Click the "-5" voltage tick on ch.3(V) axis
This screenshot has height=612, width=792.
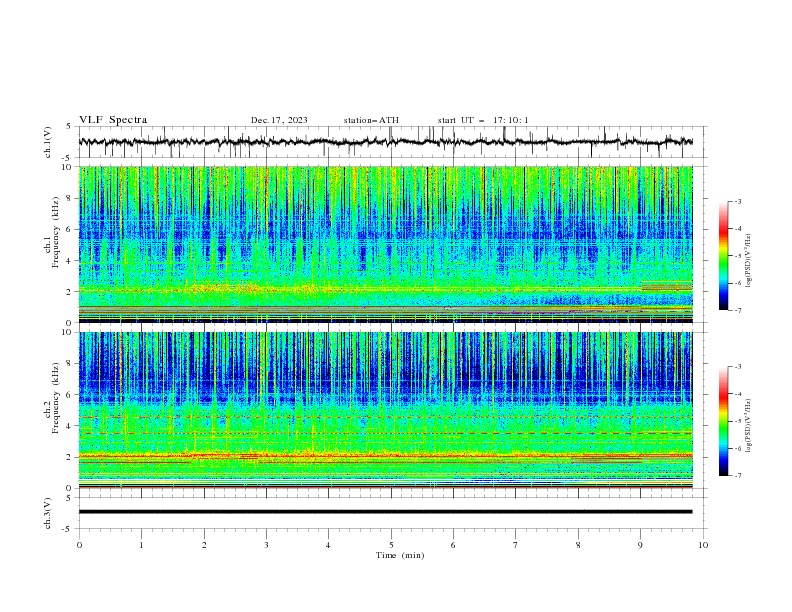(67, 529)
